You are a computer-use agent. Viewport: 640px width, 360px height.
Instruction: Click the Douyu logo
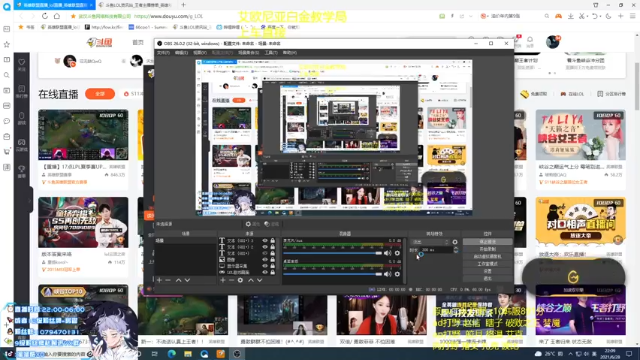point(100,42)
